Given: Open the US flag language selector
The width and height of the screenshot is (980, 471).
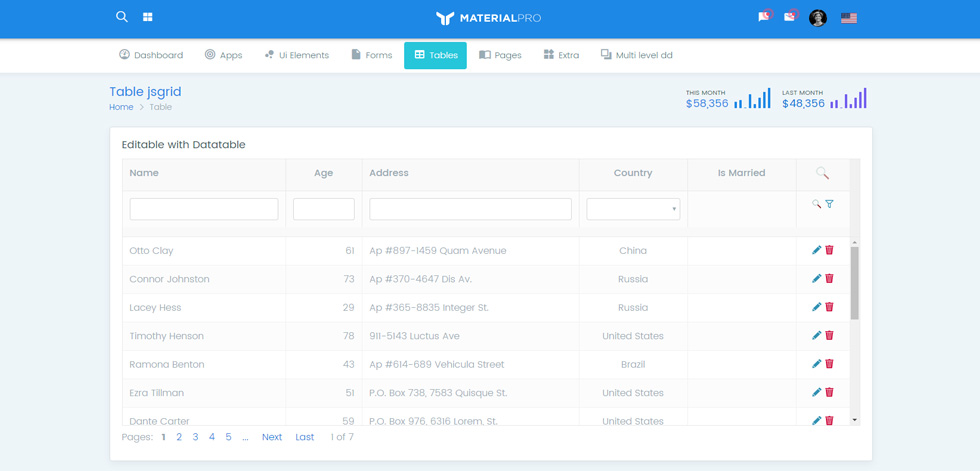Looking at the screenshot, I should tap(849, 18).
